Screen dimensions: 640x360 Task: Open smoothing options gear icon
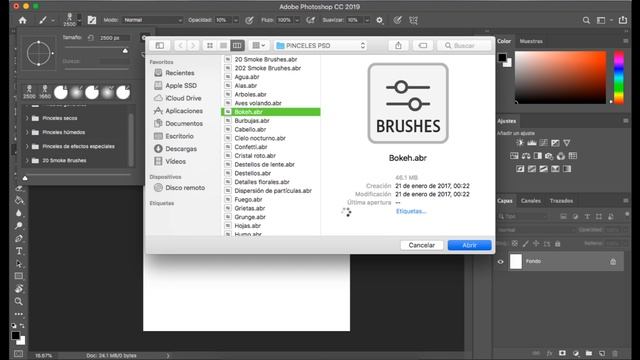point(380,20)
